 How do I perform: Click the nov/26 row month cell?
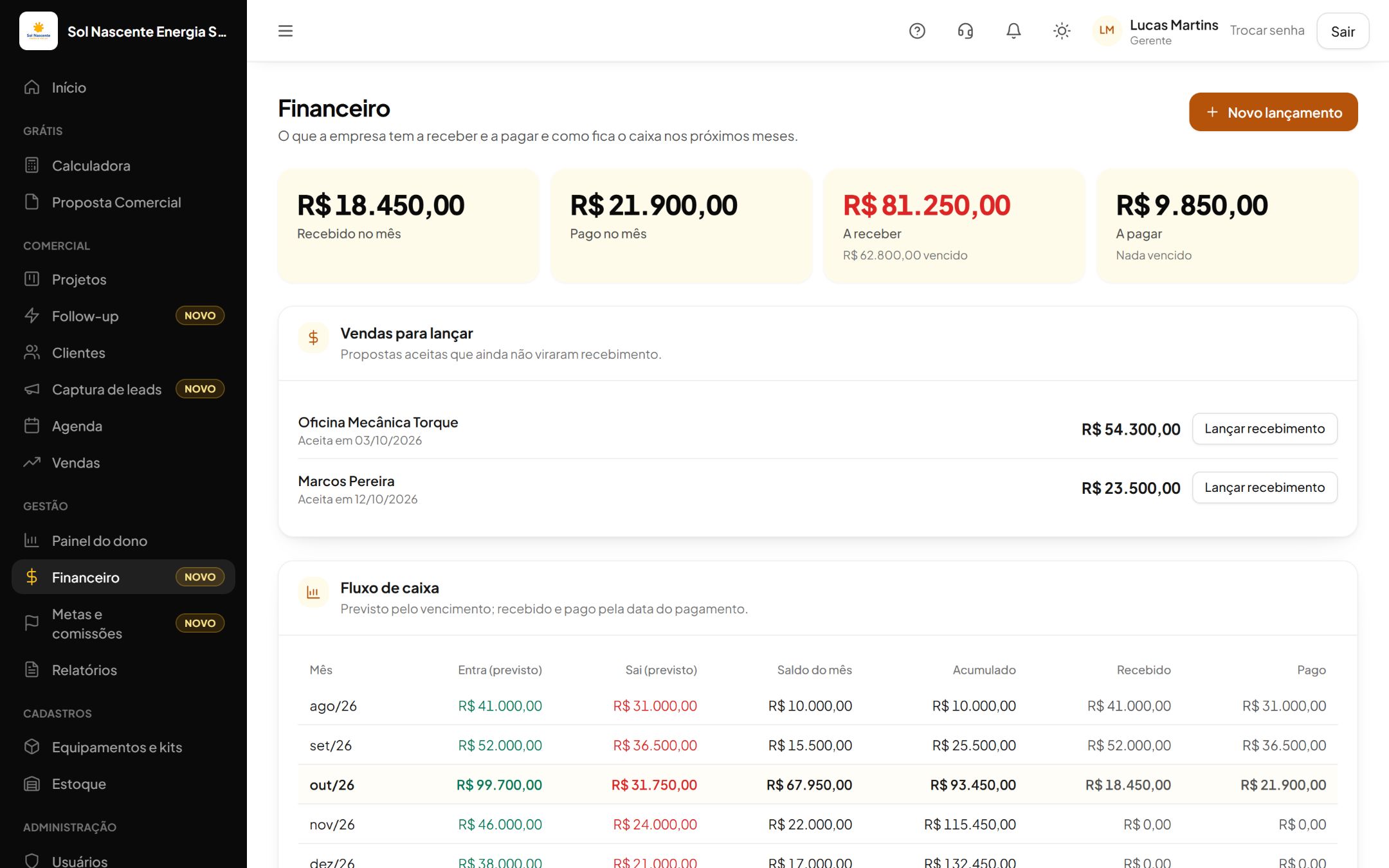click(x=332, y=824)
